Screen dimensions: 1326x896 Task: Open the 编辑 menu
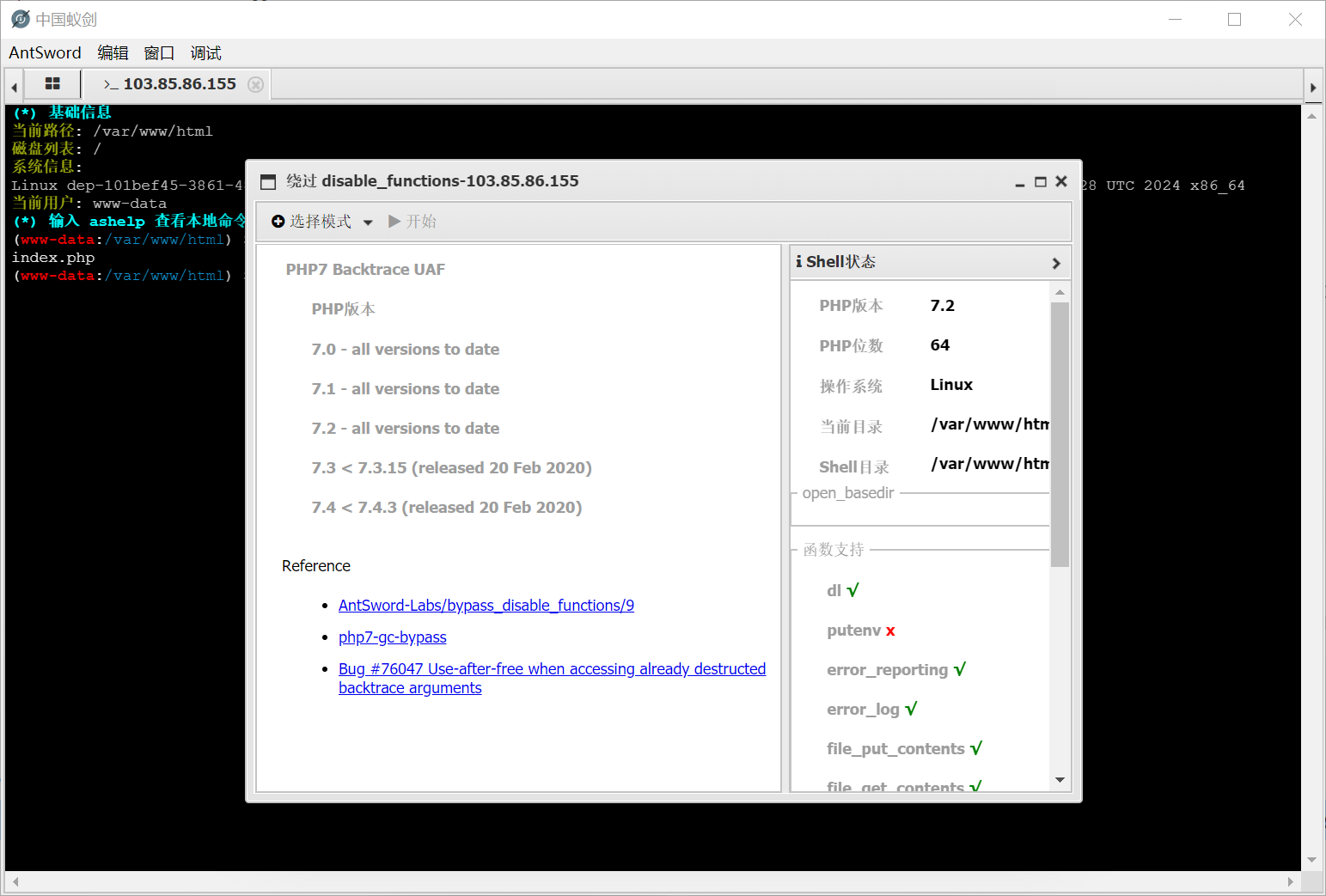[x=113, y=53]
